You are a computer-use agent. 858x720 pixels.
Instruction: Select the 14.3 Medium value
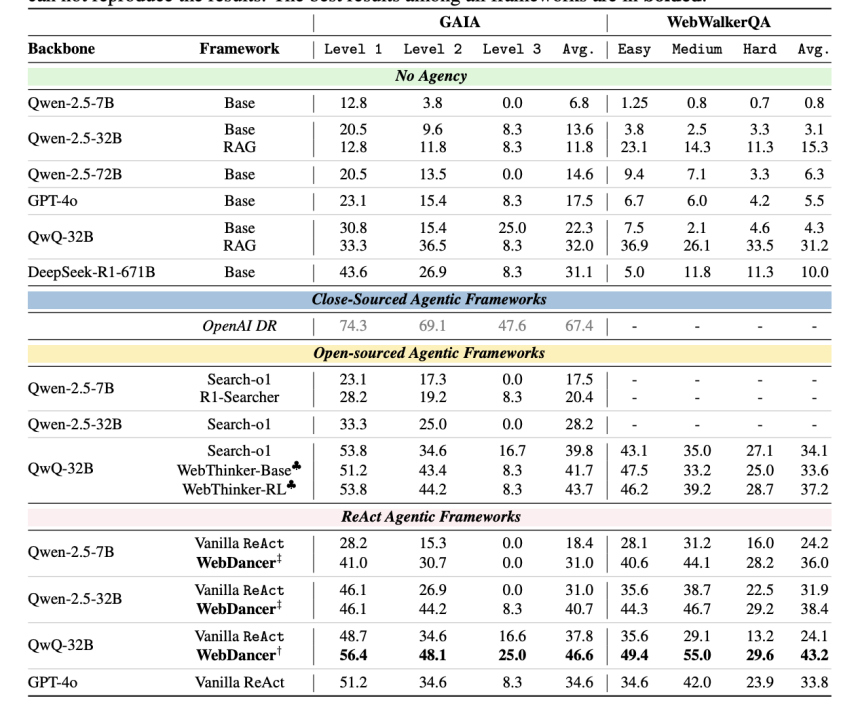coord(697,147)
